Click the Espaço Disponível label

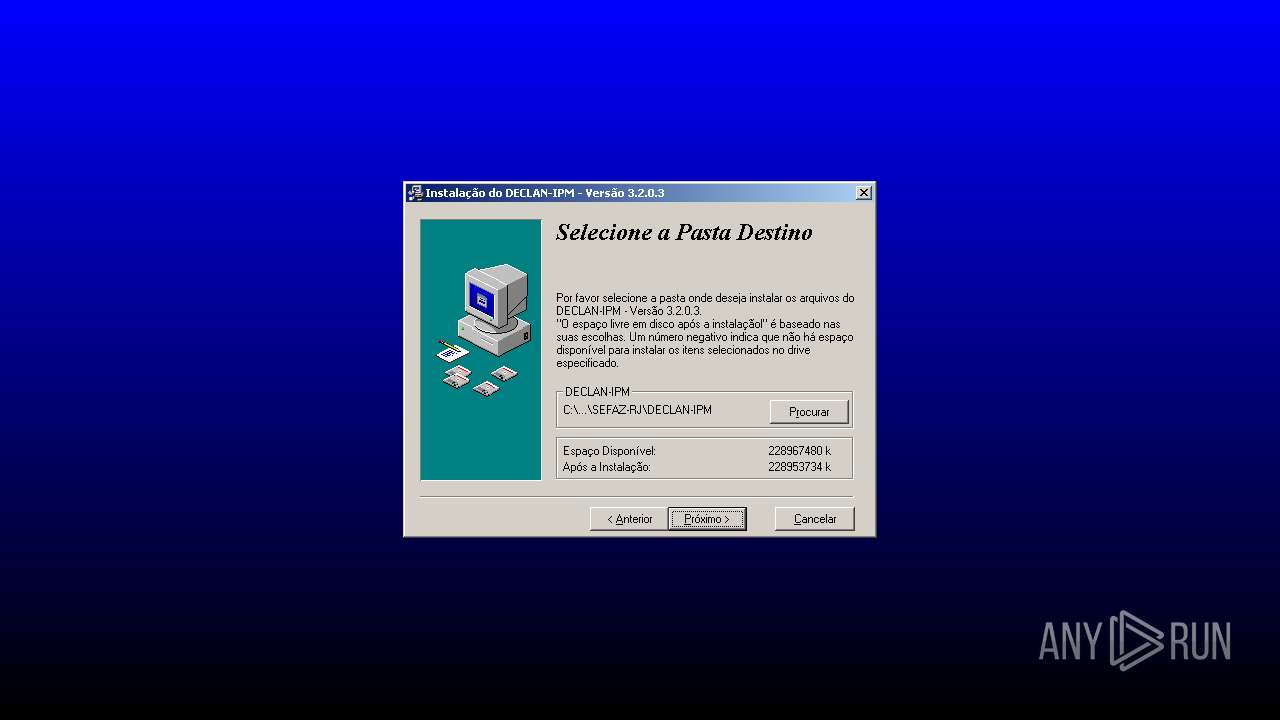tap(609, 451)
